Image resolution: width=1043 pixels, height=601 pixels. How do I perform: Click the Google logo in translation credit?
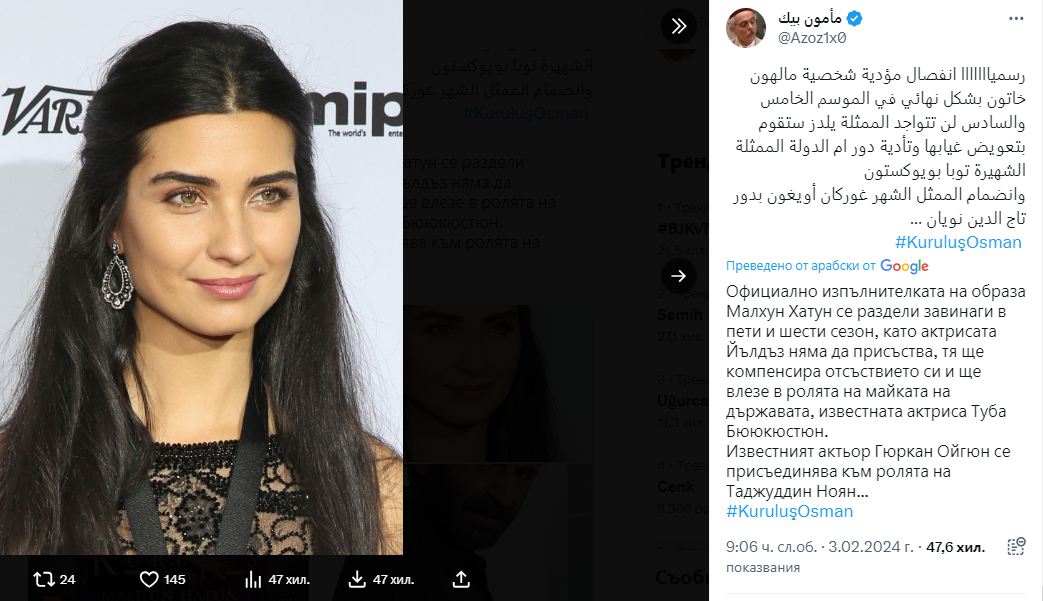(x=904, y=267)
